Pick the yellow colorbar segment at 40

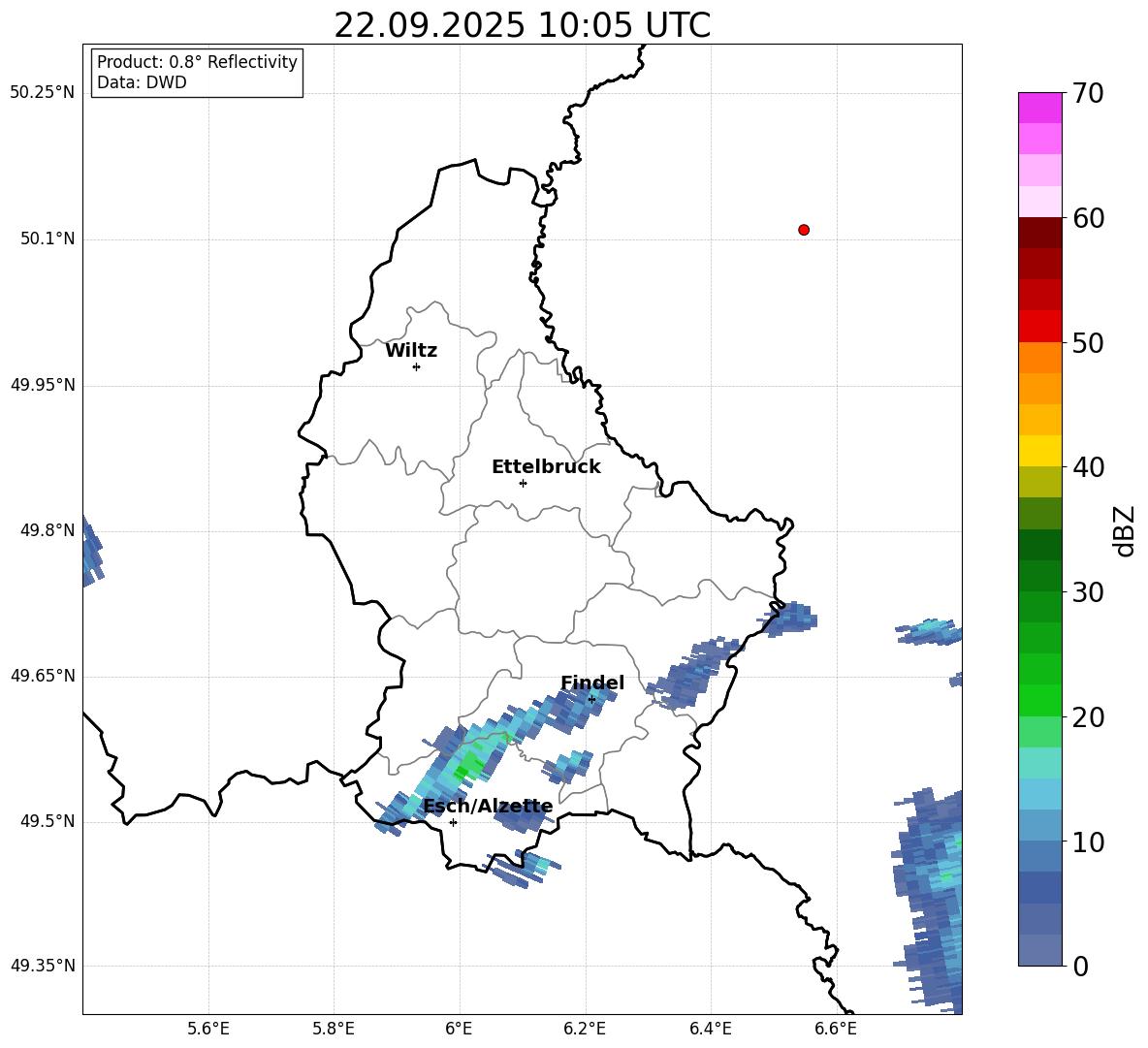point(1039,451)
